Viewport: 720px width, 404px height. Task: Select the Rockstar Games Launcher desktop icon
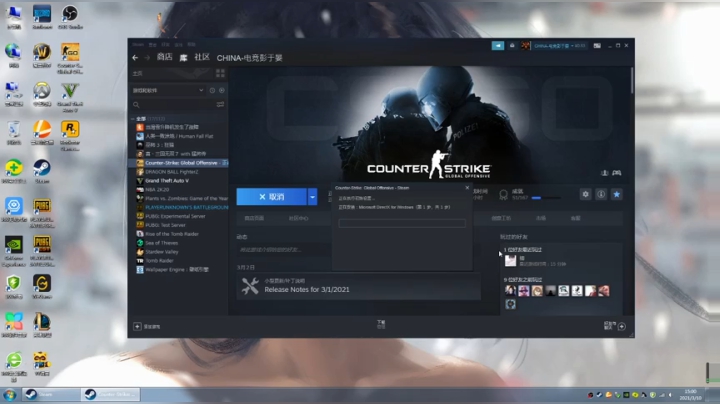tap(70, 136)
